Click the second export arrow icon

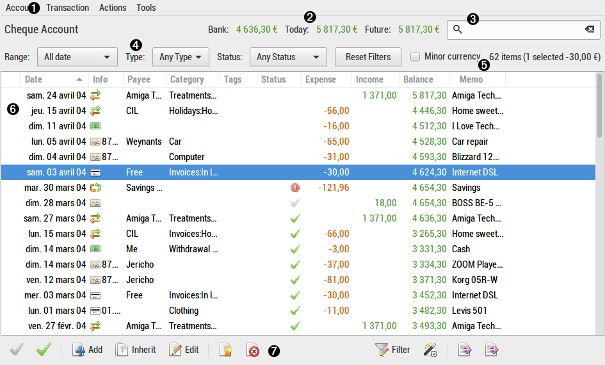coord(492,350)
